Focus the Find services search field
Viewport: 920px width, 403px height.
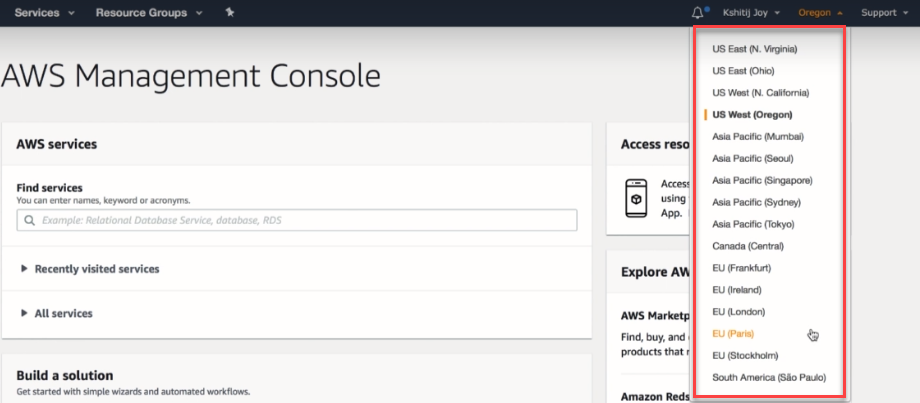coord(297,221)
